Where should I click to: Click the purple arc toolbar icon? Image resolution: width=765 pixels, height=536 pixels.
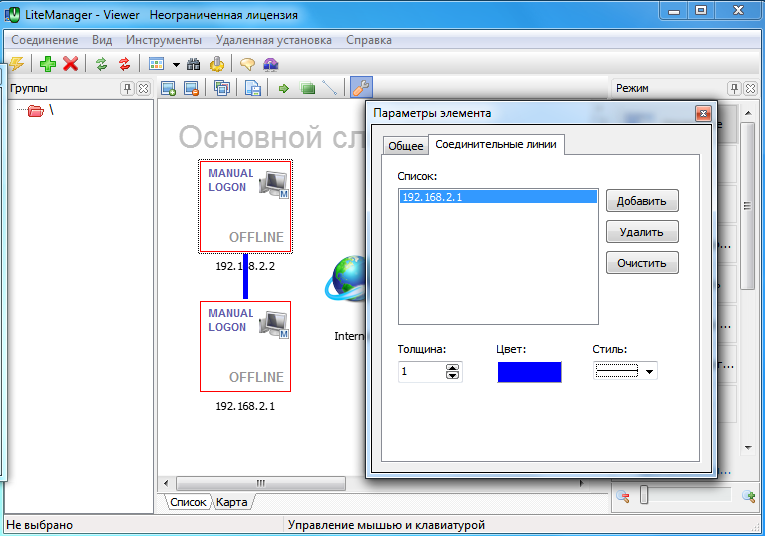click(x=270, y=63)
